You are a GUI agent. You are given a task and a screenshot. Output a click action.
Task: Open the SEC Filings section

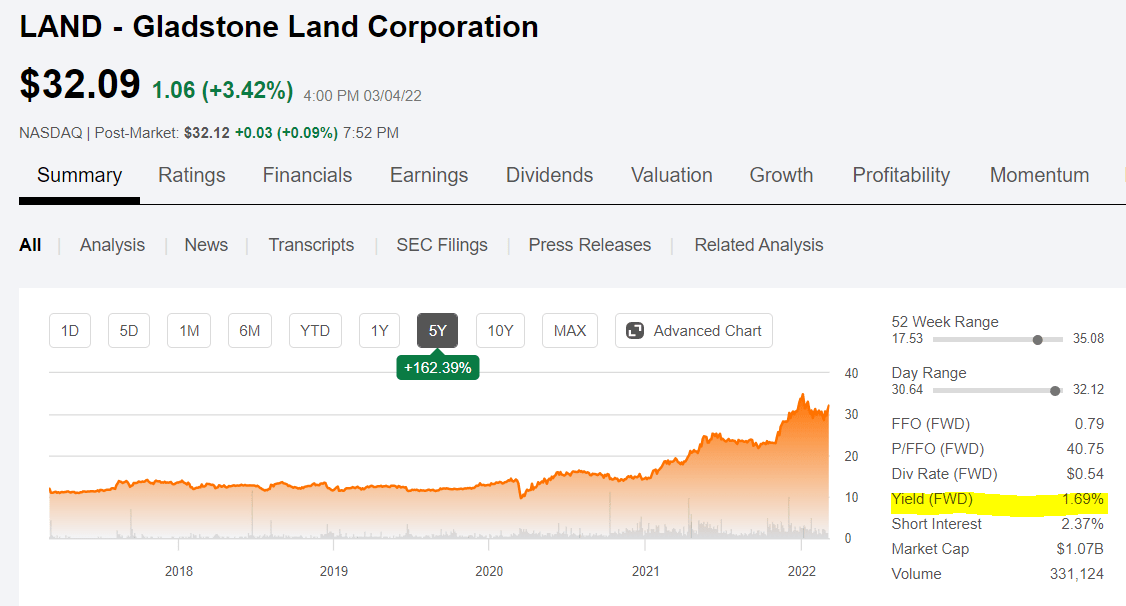[441, 244]
